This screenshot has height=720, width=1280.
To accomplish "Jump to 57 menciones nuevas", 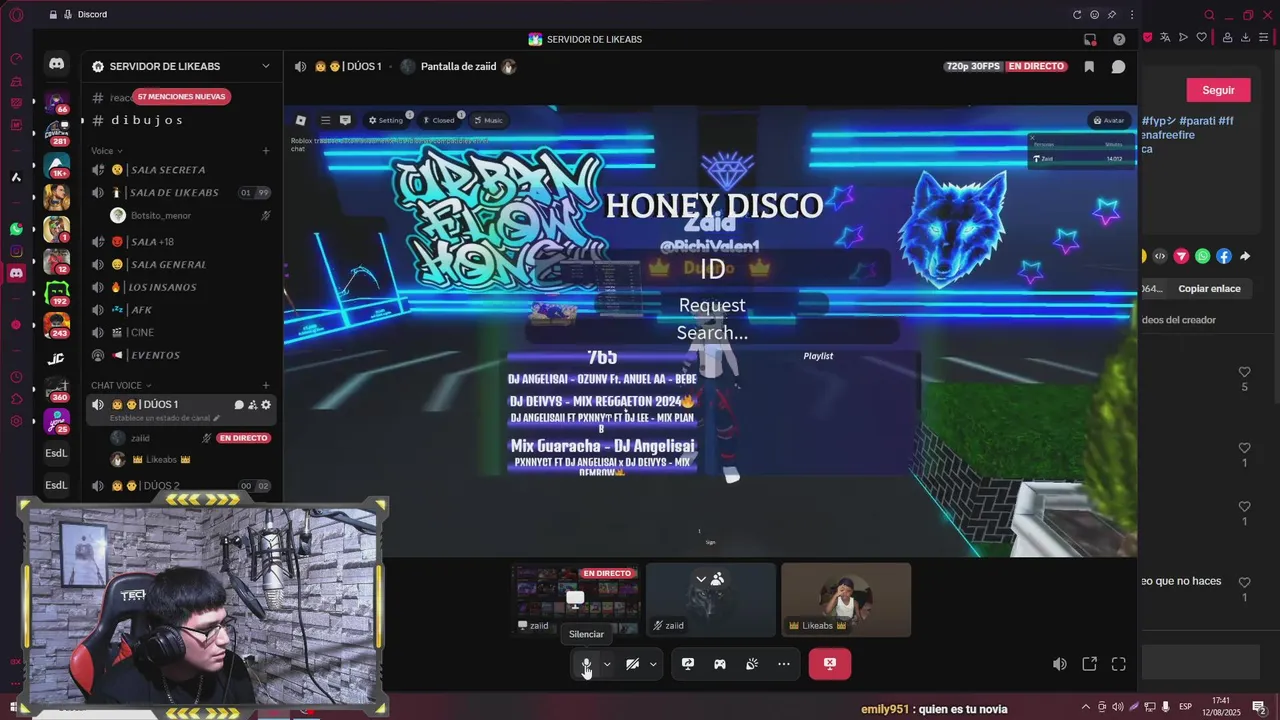I will tap(182, 97).
